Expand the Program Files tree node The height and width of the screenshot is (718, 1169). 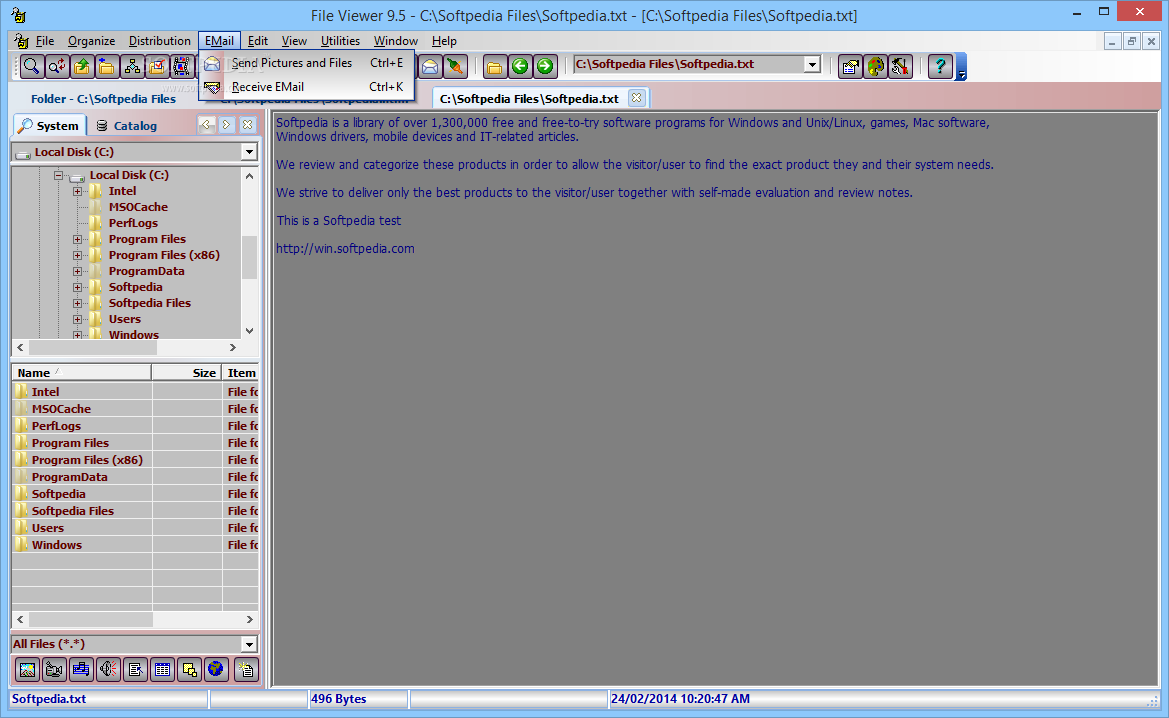point(77,239)
